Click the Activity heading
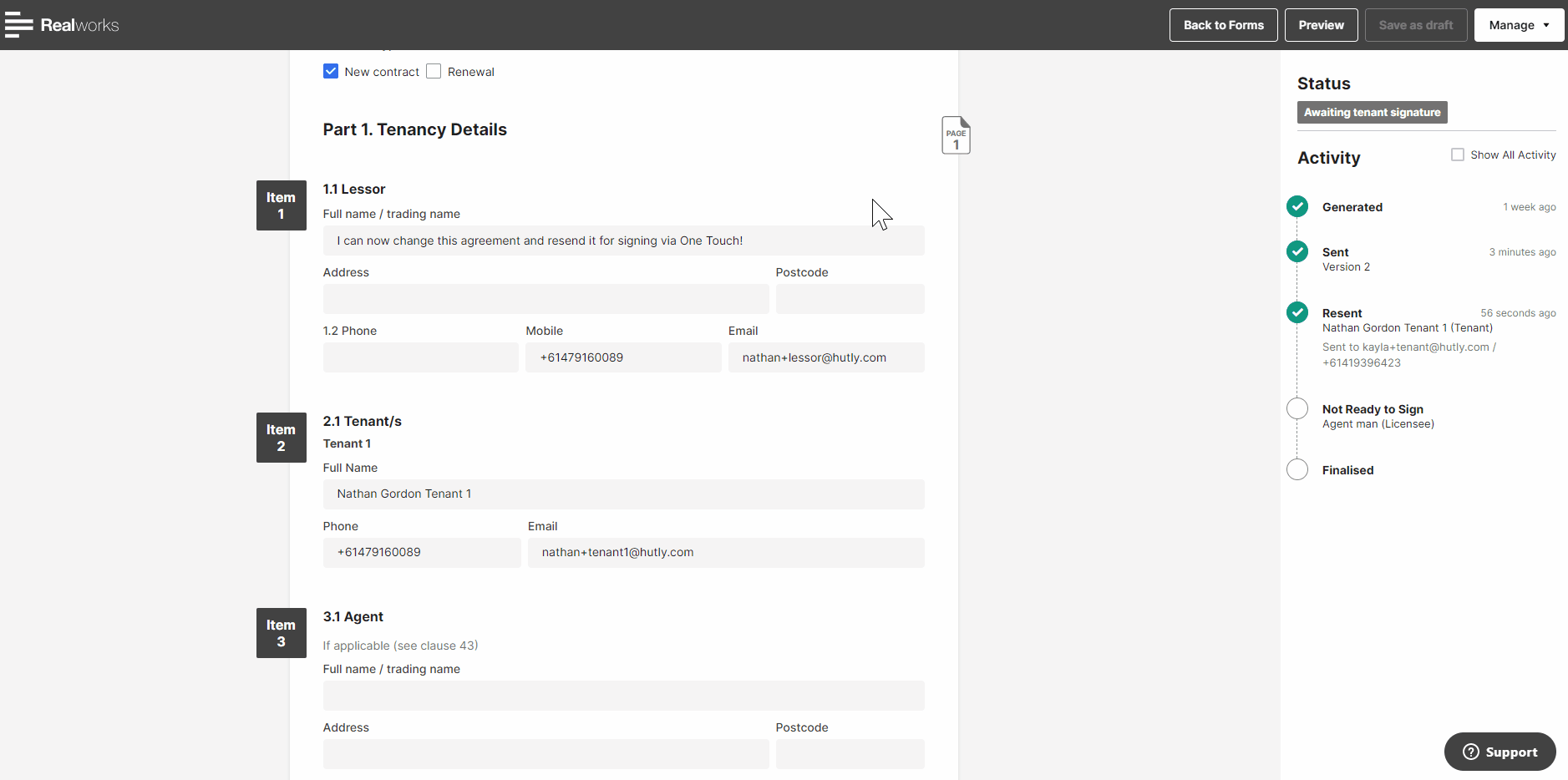The width and height of the screenshot is (1568, 780). pos(1328,158)
